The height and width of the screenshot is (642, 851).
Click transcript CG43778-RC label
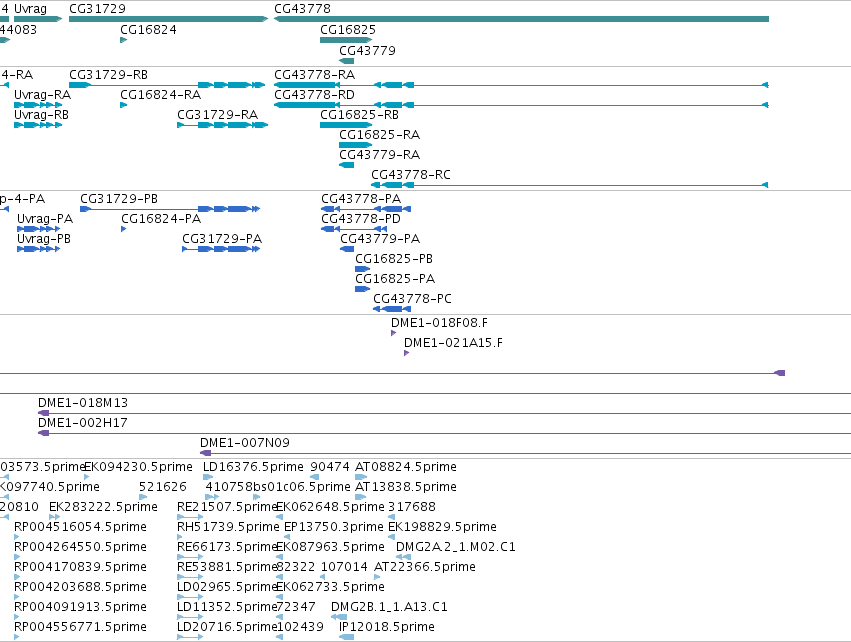[411, 175]
